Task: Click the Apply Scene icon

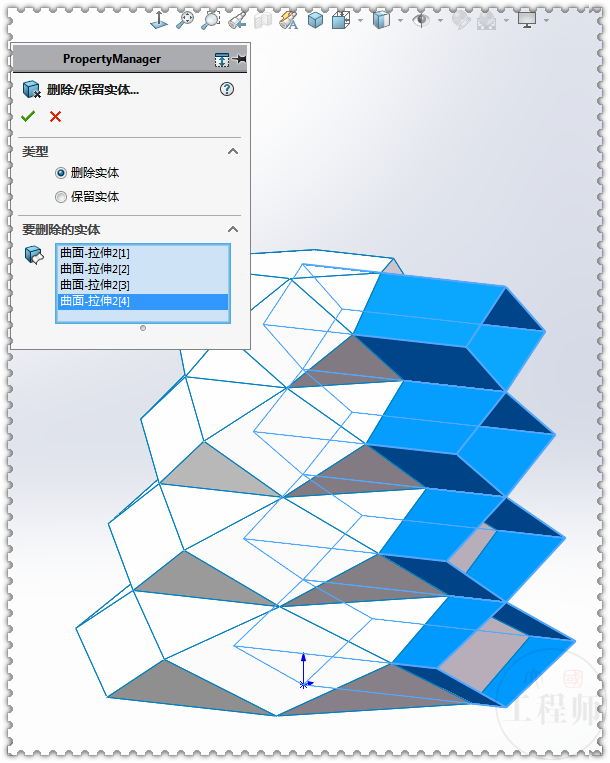Action: (486, 20)
